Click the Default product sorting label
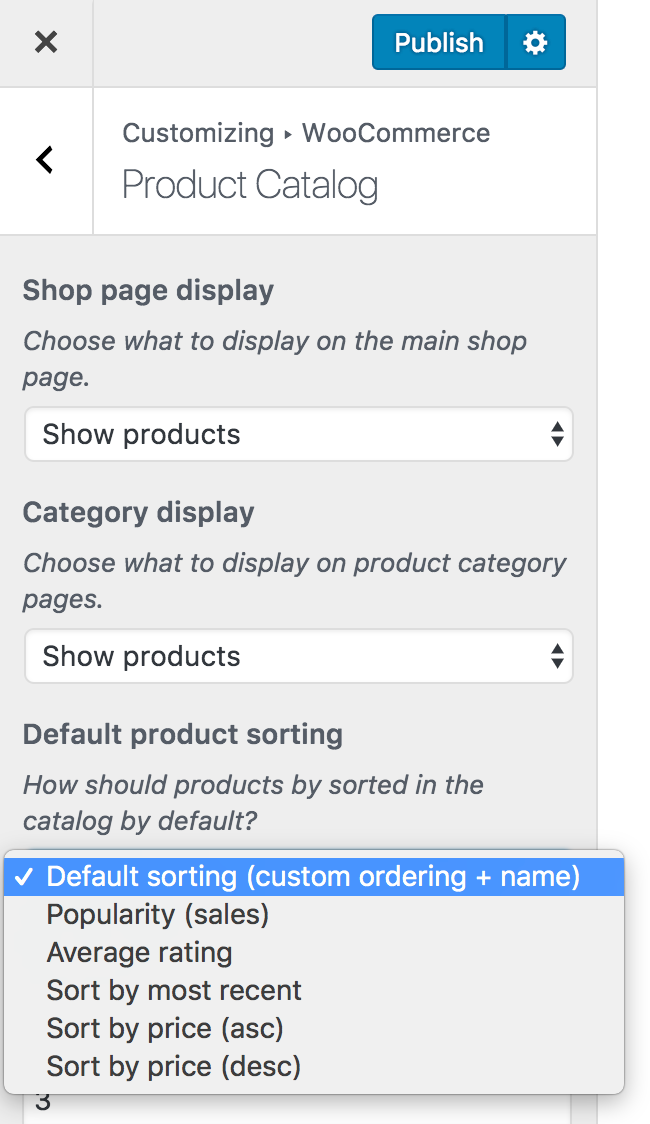 183,735
